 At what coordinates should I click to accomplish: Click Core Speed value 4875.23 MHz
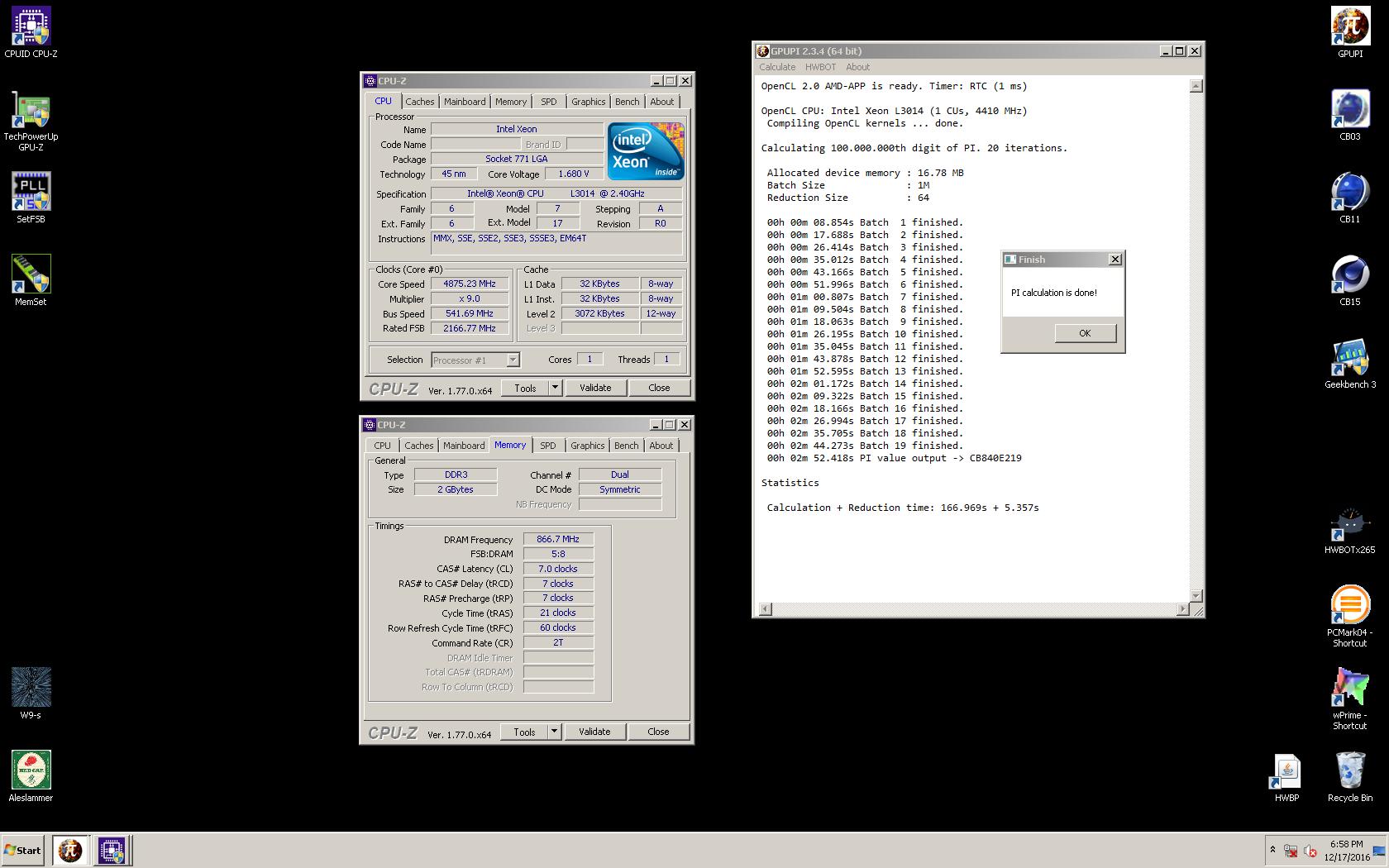click(x=469, y=284)
